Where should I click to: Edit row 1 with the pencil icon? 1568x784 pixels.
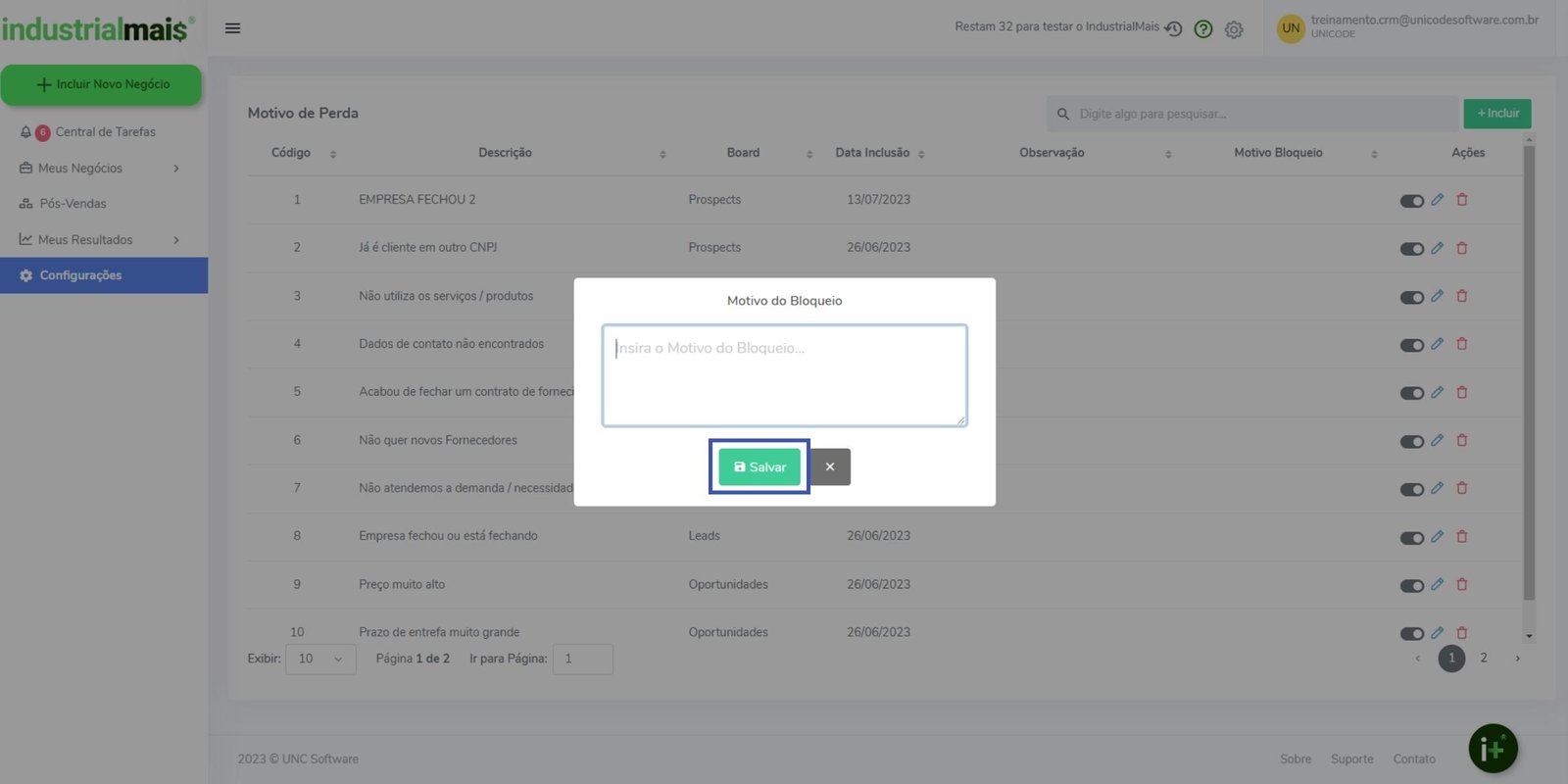click(1437, 200)
